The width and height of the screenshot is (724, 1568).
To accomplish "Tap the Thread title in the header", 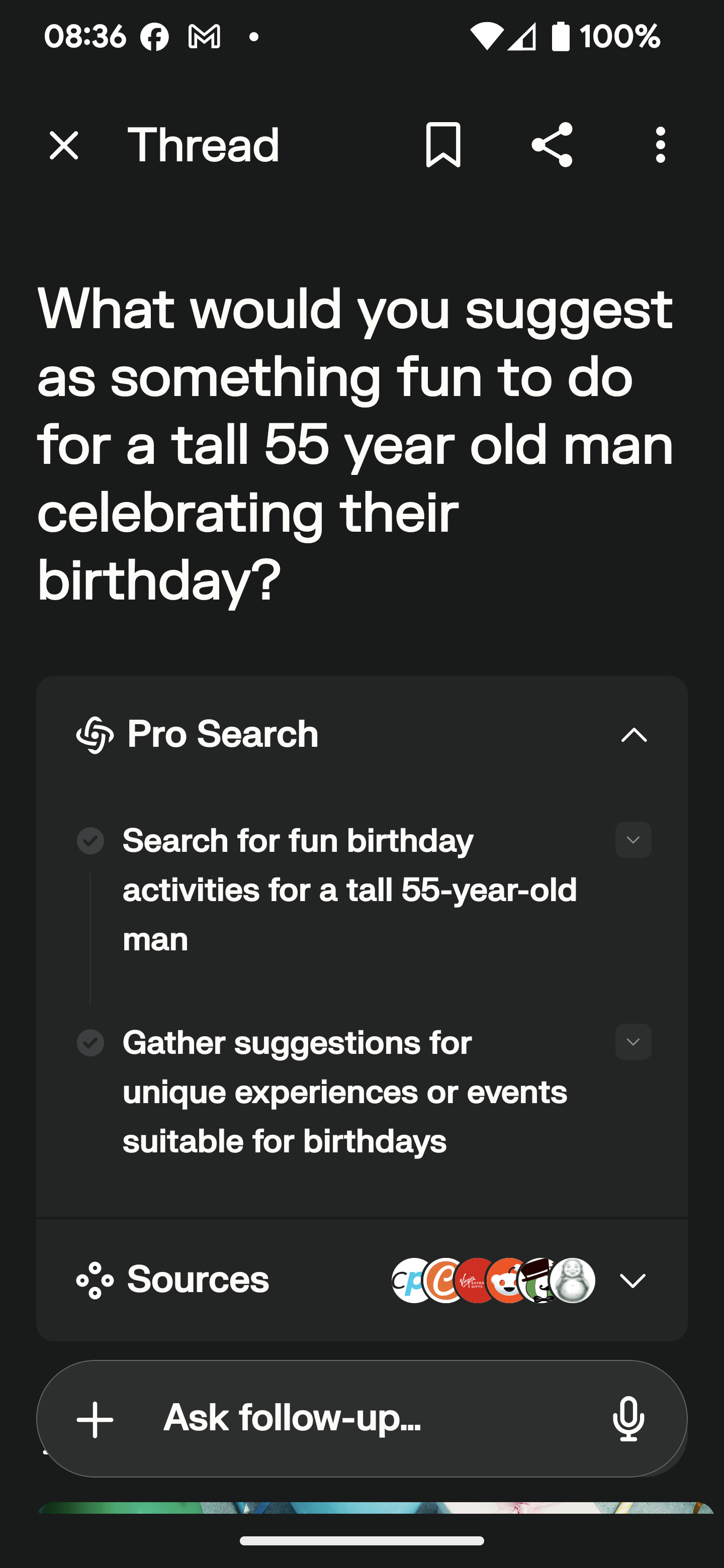I will [204, 145].
